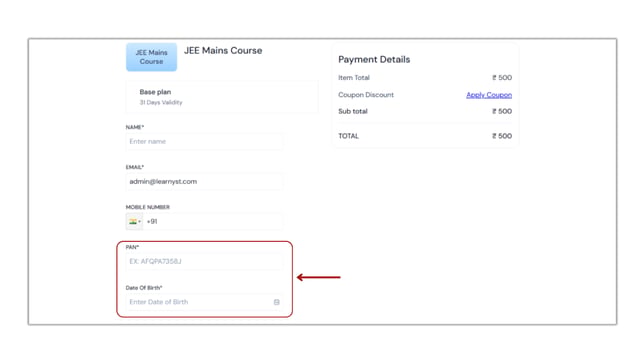644x362 pixels.
Task: Click the MOBILE NUMBER label
Action: [x=147, y=207]
